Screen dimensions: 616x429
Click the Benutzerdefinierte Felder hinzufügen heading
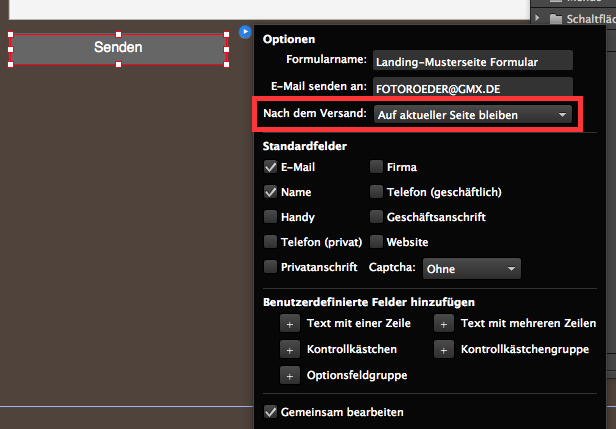(368, 302)
